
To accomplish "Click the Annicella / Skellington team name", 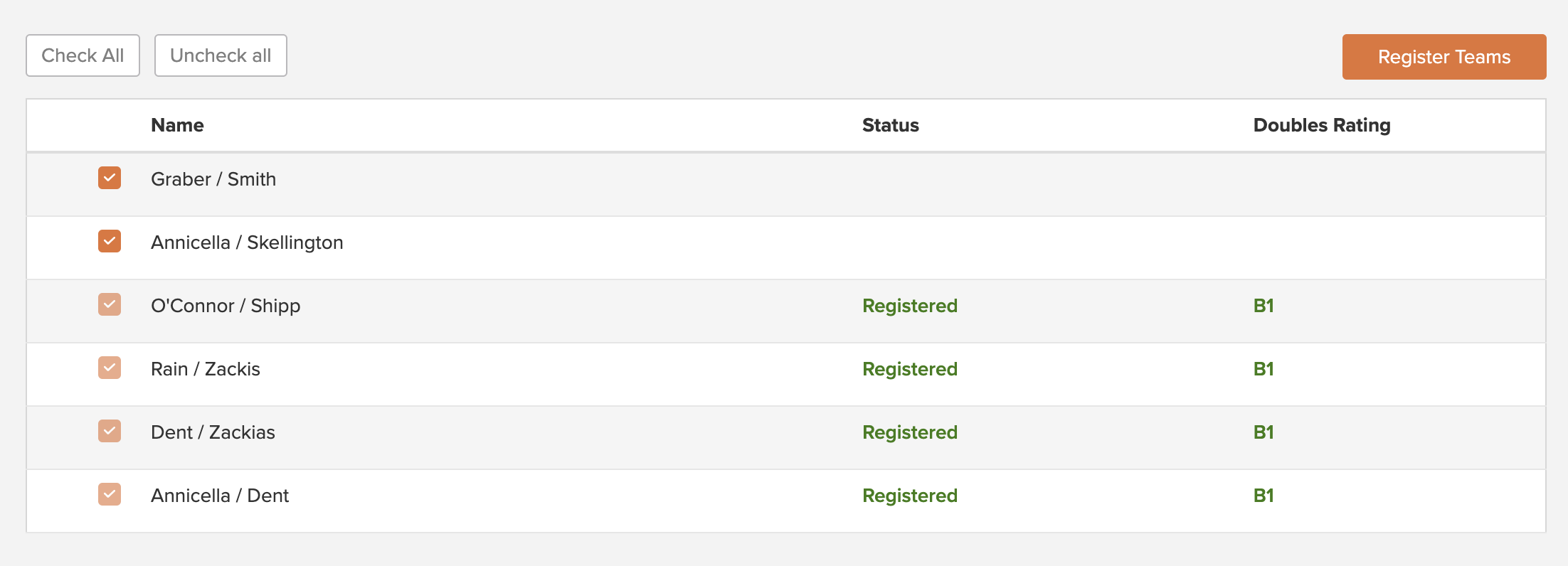I will [247, 242].
